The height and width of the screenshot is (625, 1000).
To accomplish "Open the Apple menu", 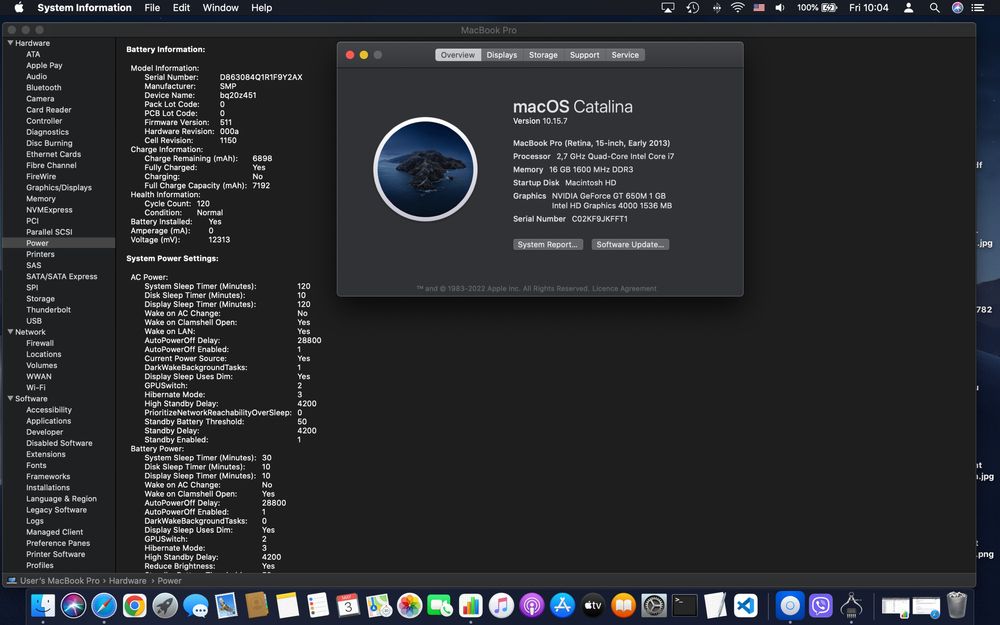I will (x=18, y=8).
